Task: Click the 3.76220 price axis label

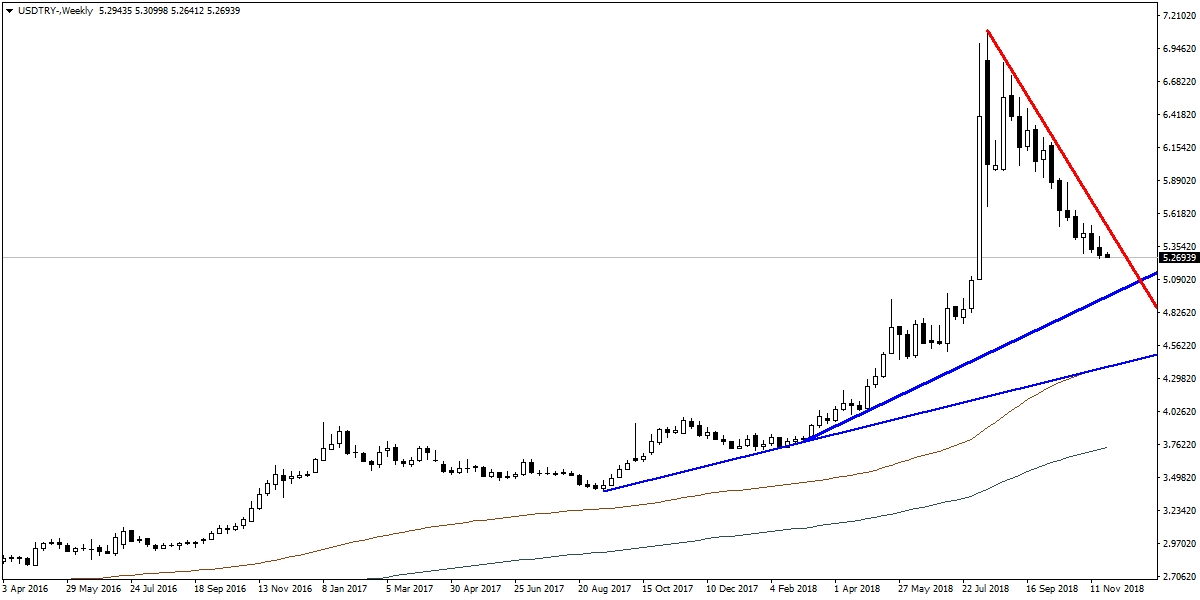Action: click(1179, 445)
